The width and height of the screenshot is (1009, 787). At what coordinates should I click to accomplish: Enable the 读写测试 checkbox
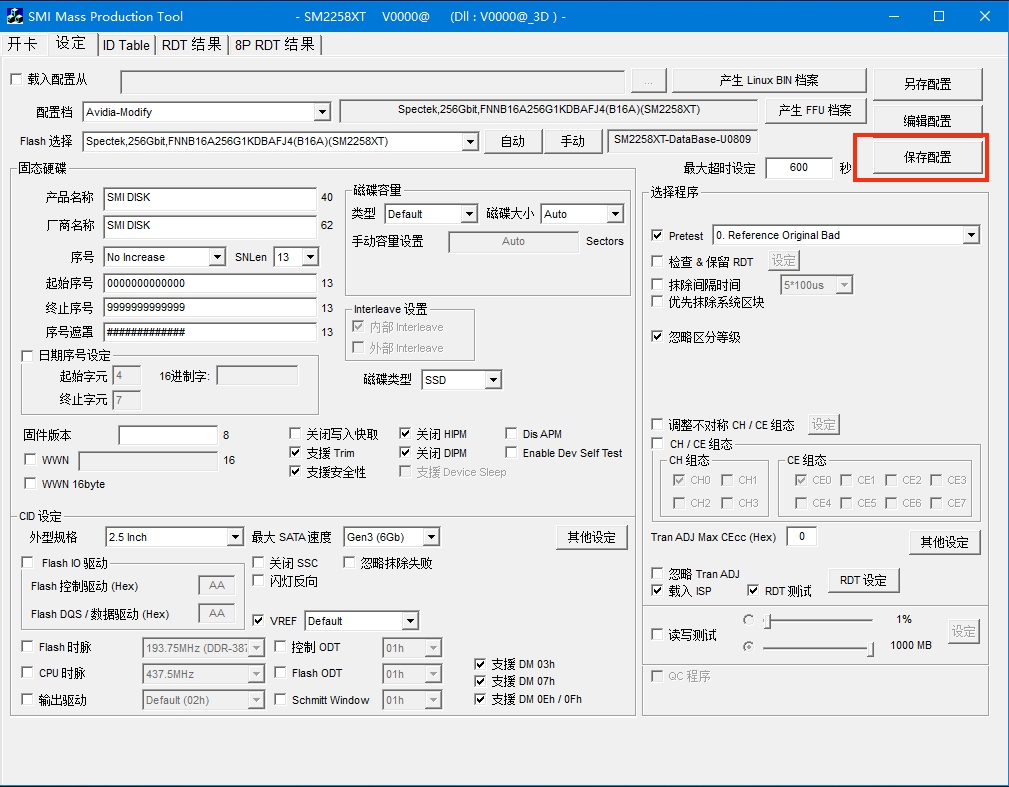tap(657, 634)
